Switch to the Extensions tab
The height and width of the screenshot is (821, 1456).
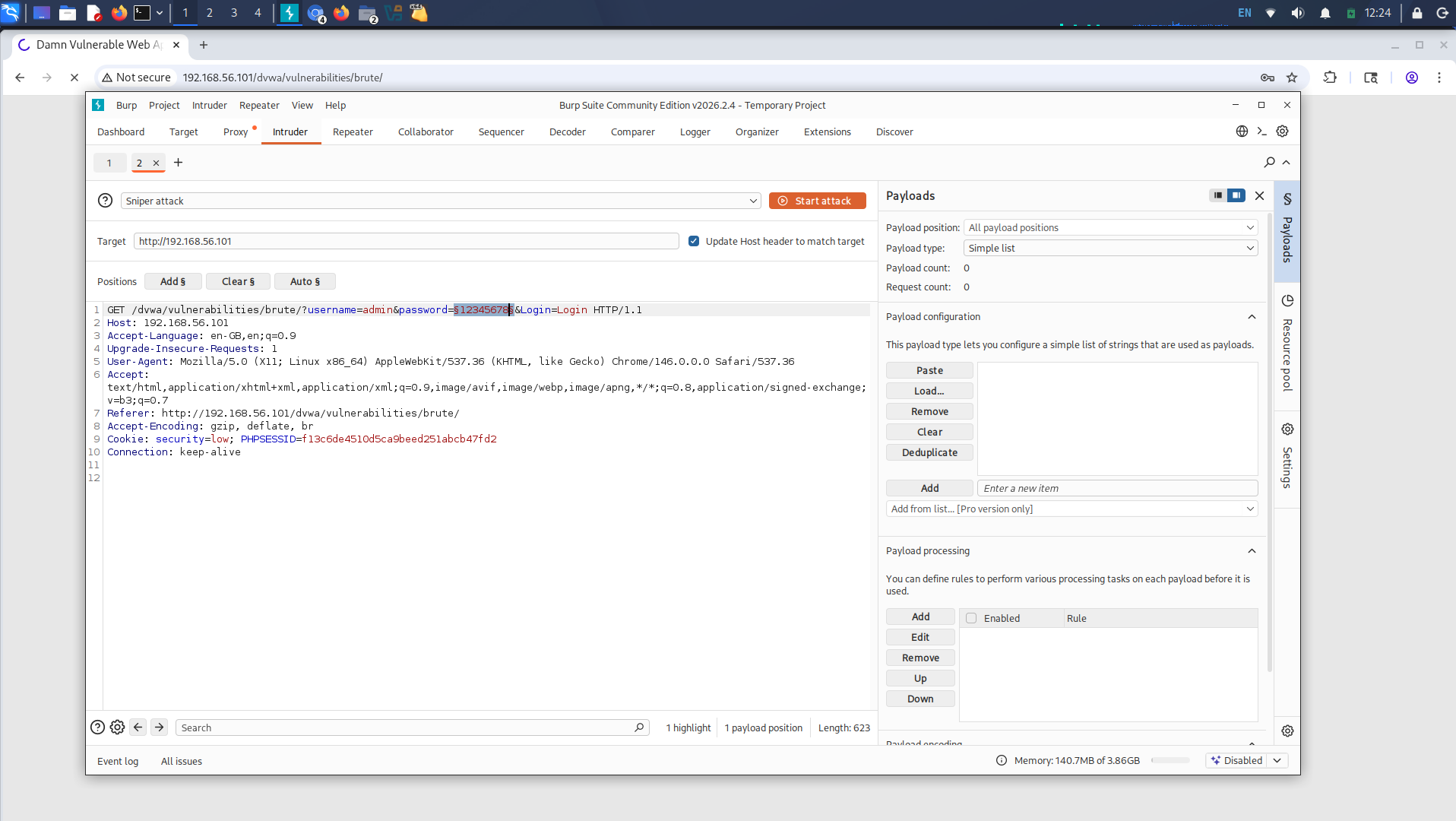point(827,132)
